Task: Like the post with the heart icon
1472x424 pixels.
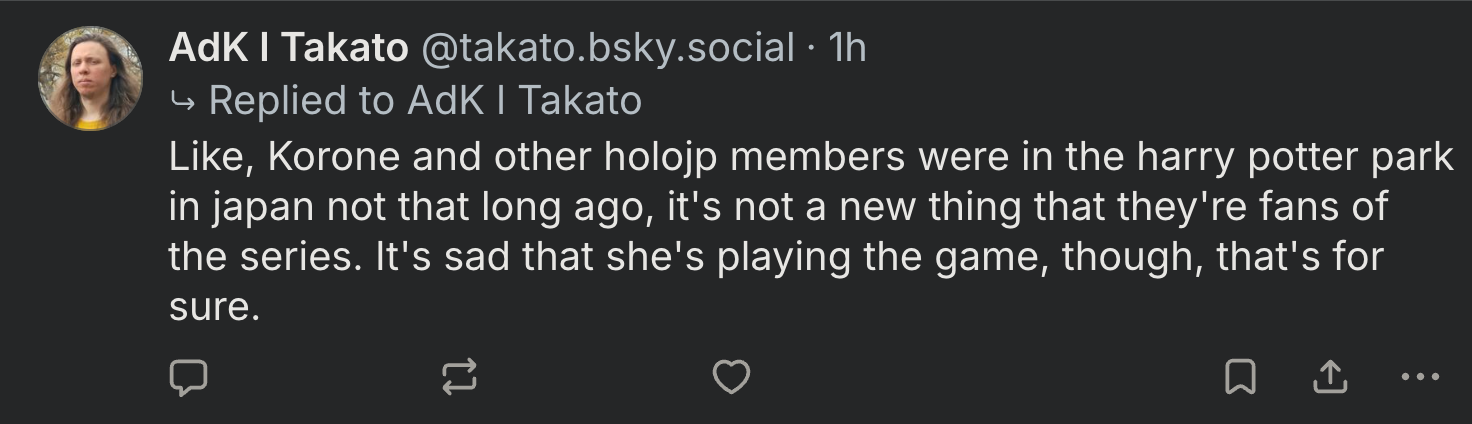Action: tap(731, 377)
